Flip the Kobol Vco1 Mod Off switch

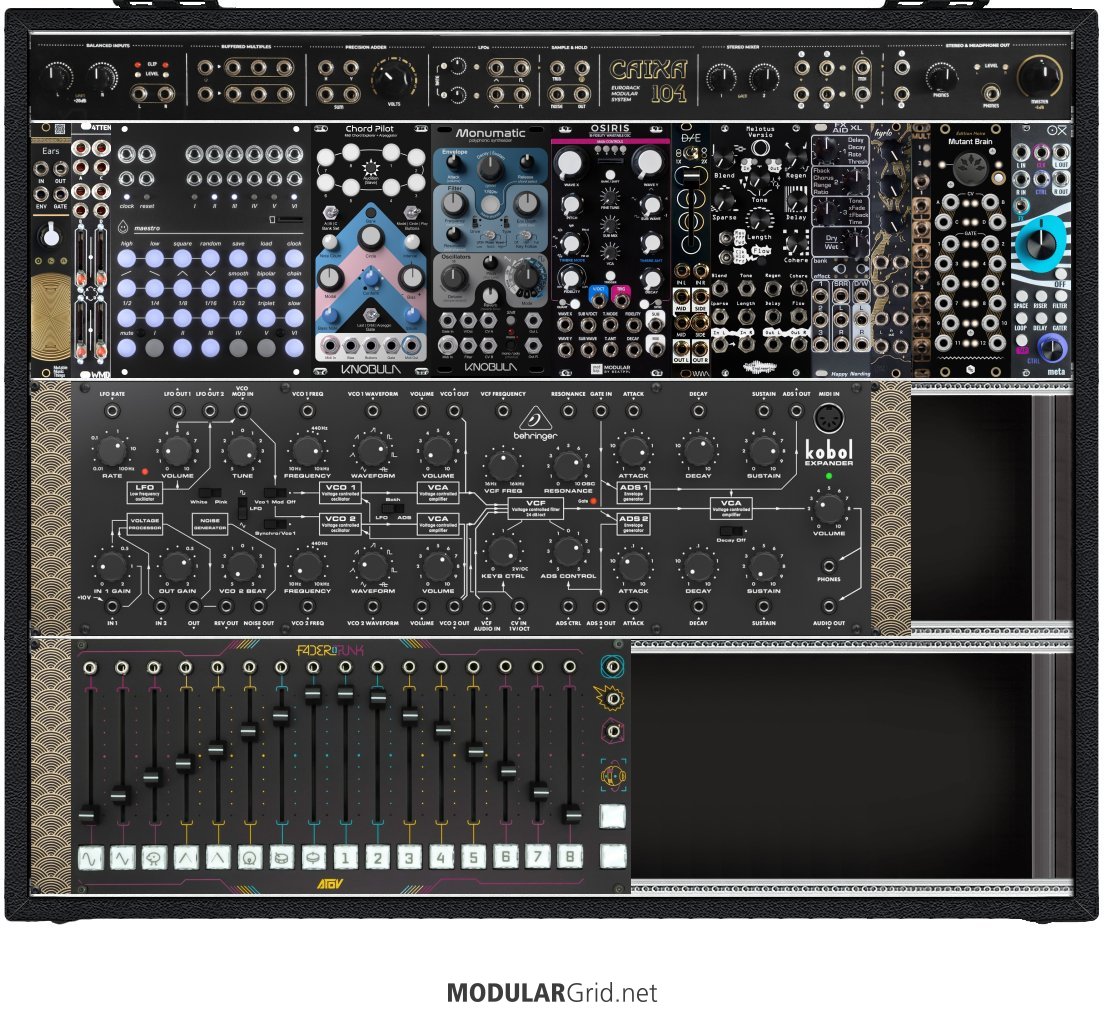point(275,492)
